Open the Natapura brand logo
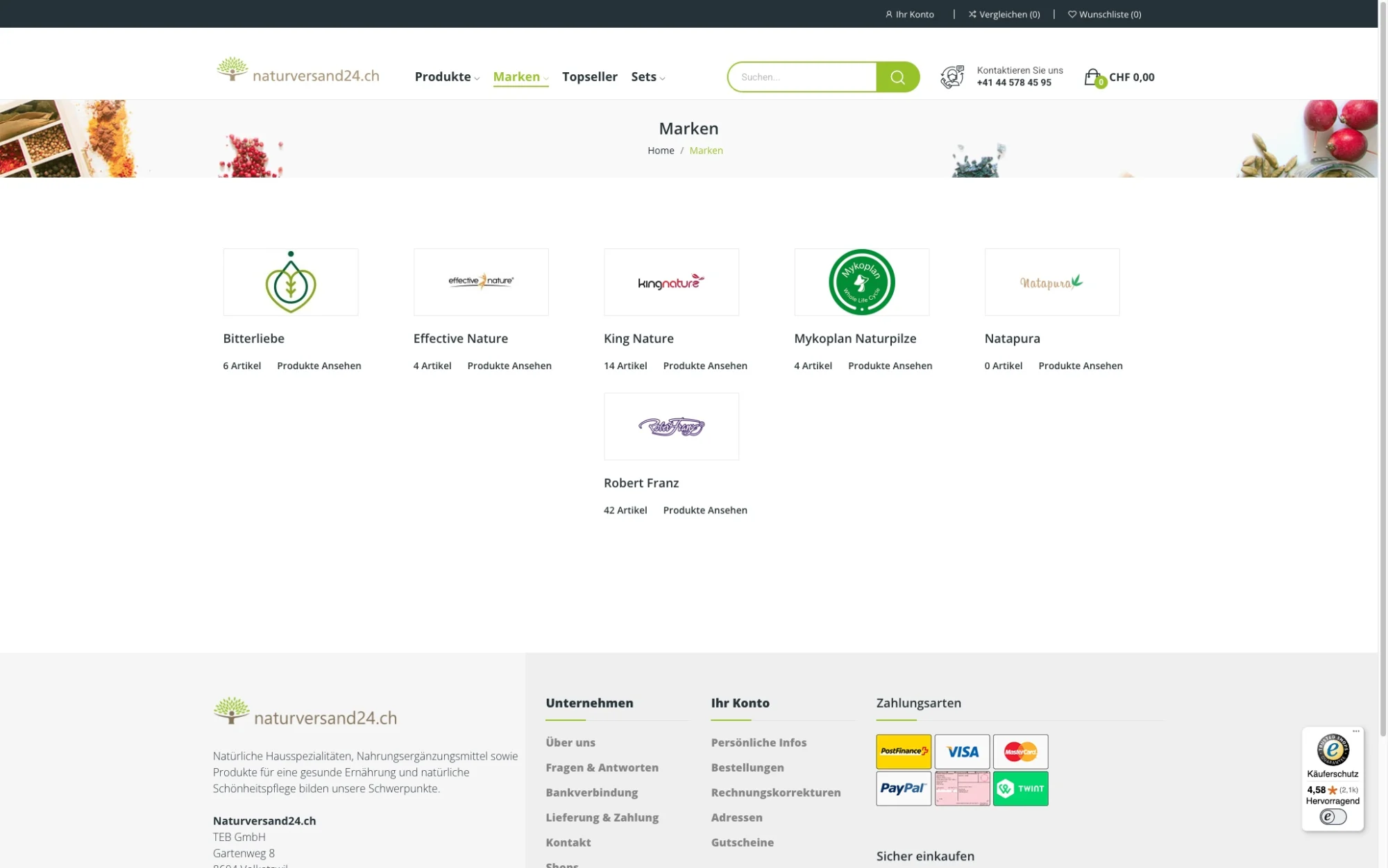Image resolution: width=1388 pixels, height=868 pixels. [1051, 282]
